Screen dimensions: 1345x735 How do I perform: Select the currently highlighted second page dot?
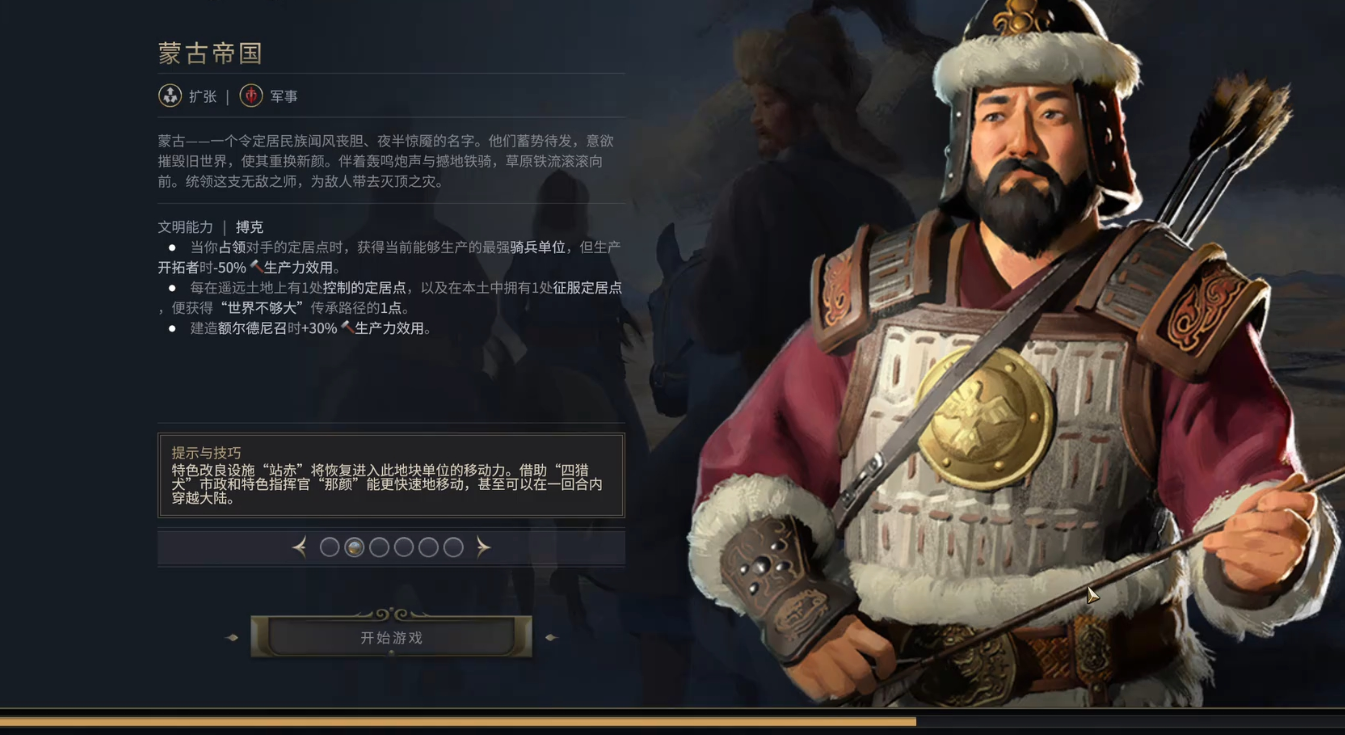click(354, 547)
